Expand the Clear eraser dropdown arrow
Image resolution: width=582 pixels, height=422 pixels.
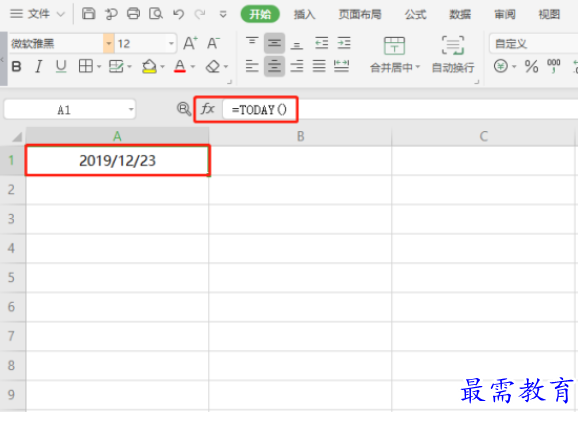[x=226, y=67]
